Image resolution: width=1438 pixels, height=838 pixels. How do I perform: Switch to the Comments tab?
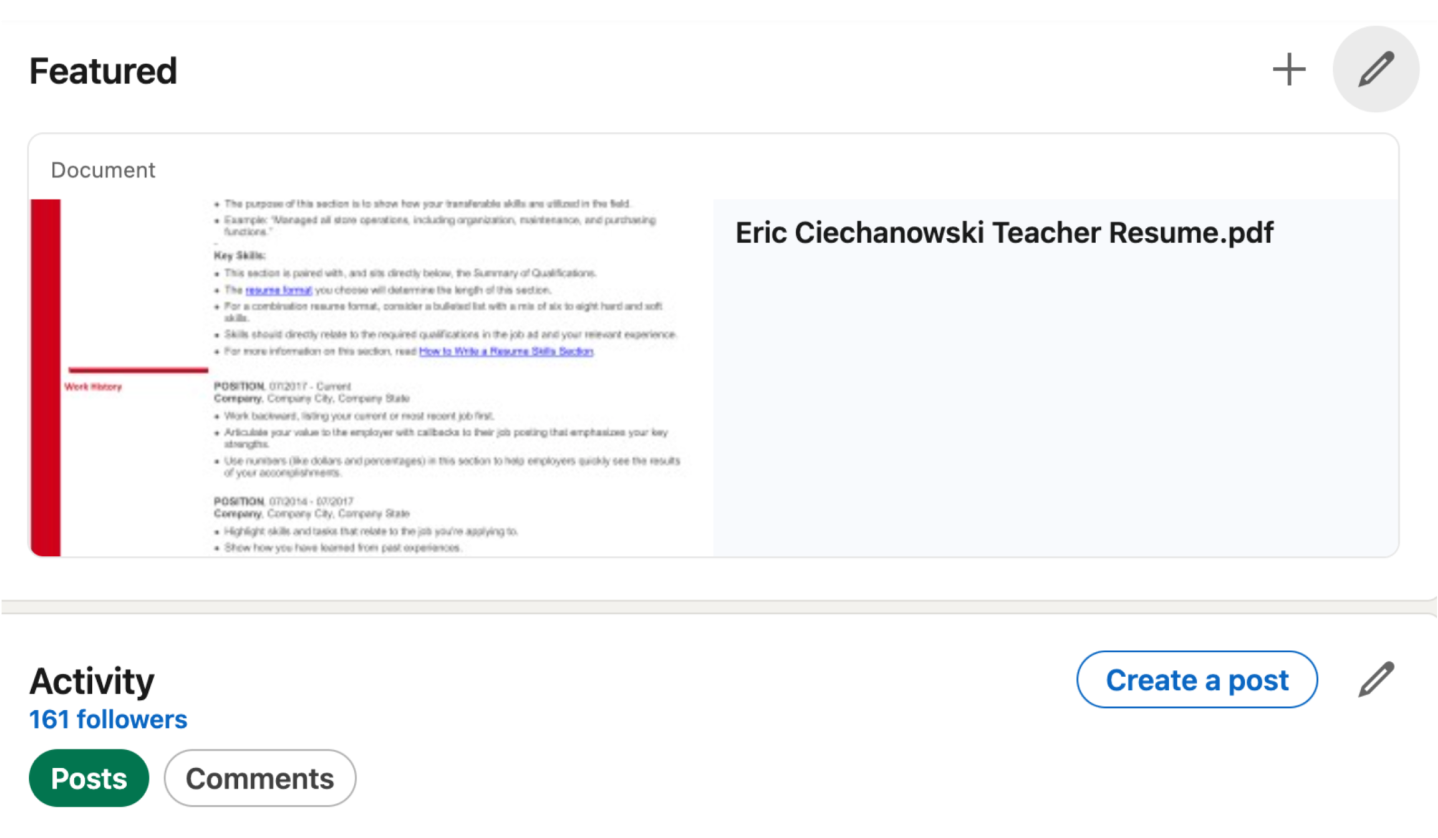[260, 778]
